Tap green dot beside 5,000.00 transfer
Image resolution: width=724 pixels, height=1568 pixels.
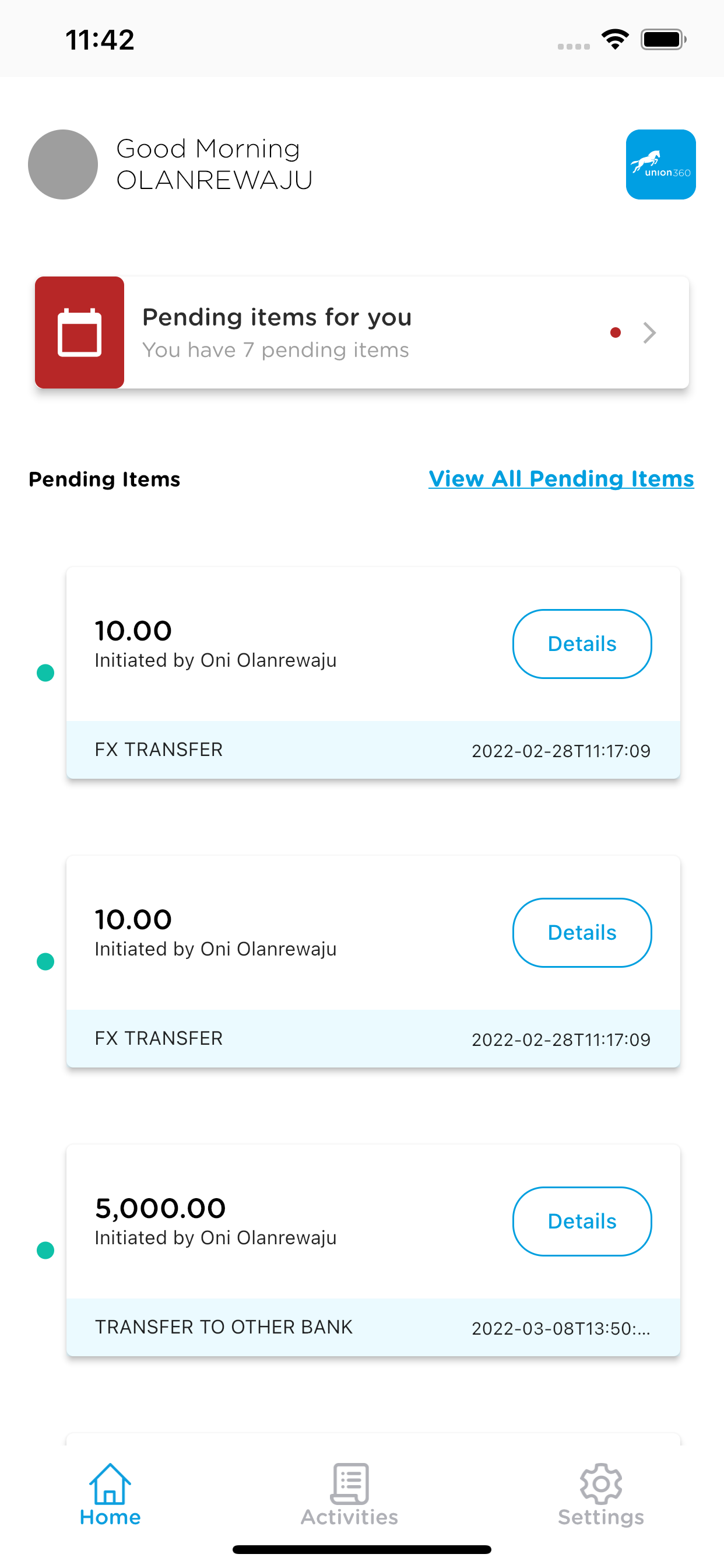pyautogui.click(x=45, y=1250)
